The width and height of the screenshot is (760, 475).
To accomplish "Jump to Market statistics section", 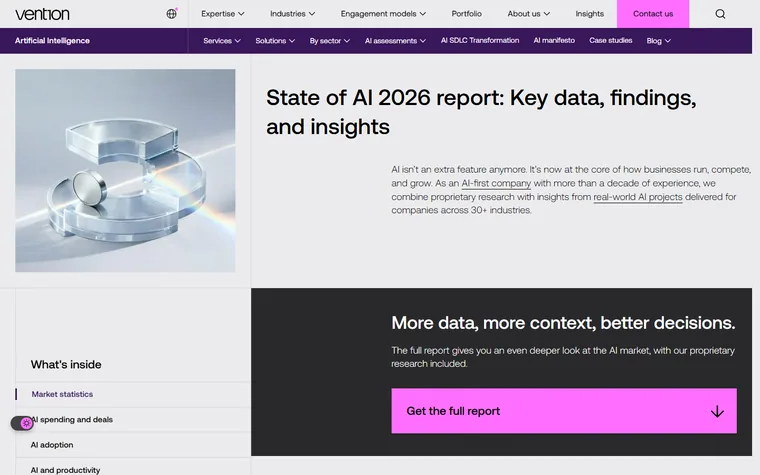I will coord(62,394).
